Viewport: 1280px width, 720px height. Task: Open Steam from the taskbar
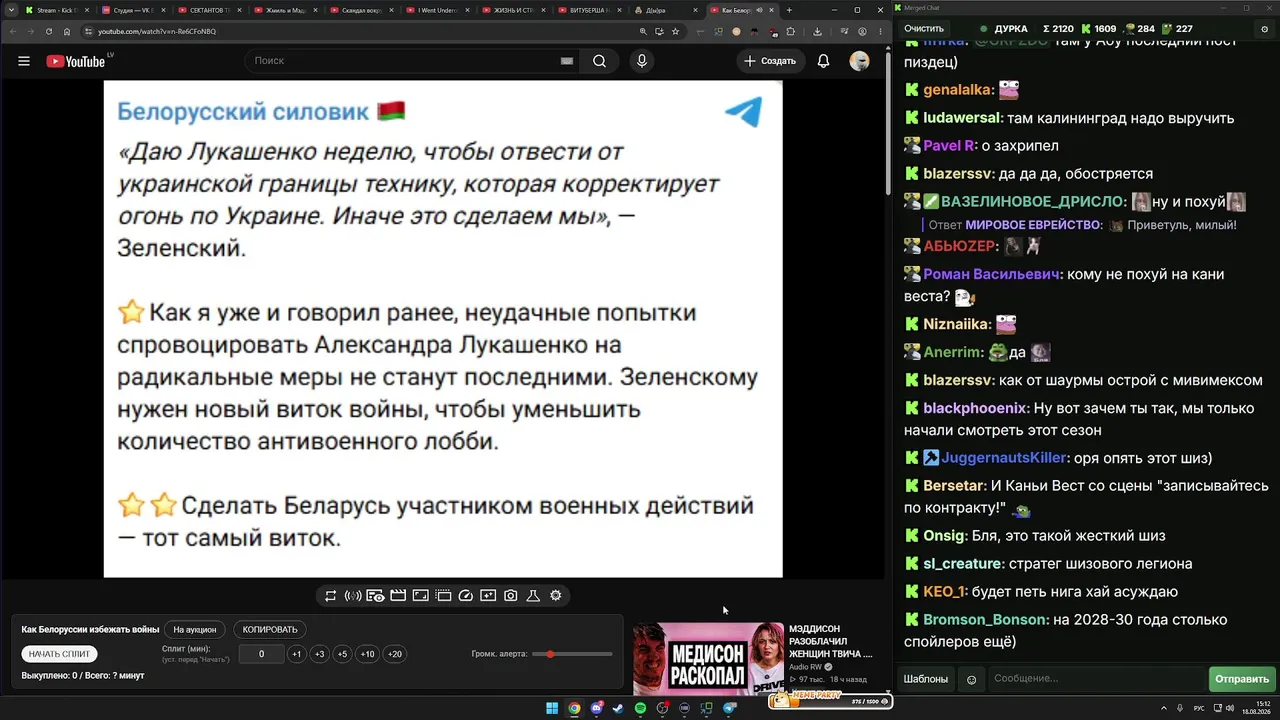[x=618, y=708]
